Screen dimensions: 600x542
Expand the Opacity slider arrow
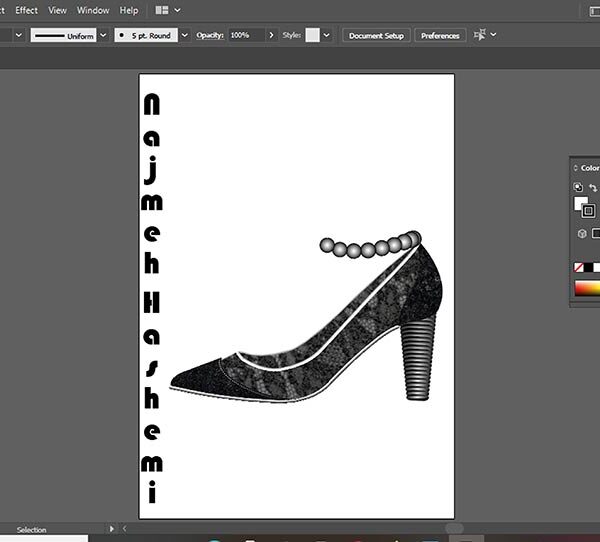[x=272, y=35]
